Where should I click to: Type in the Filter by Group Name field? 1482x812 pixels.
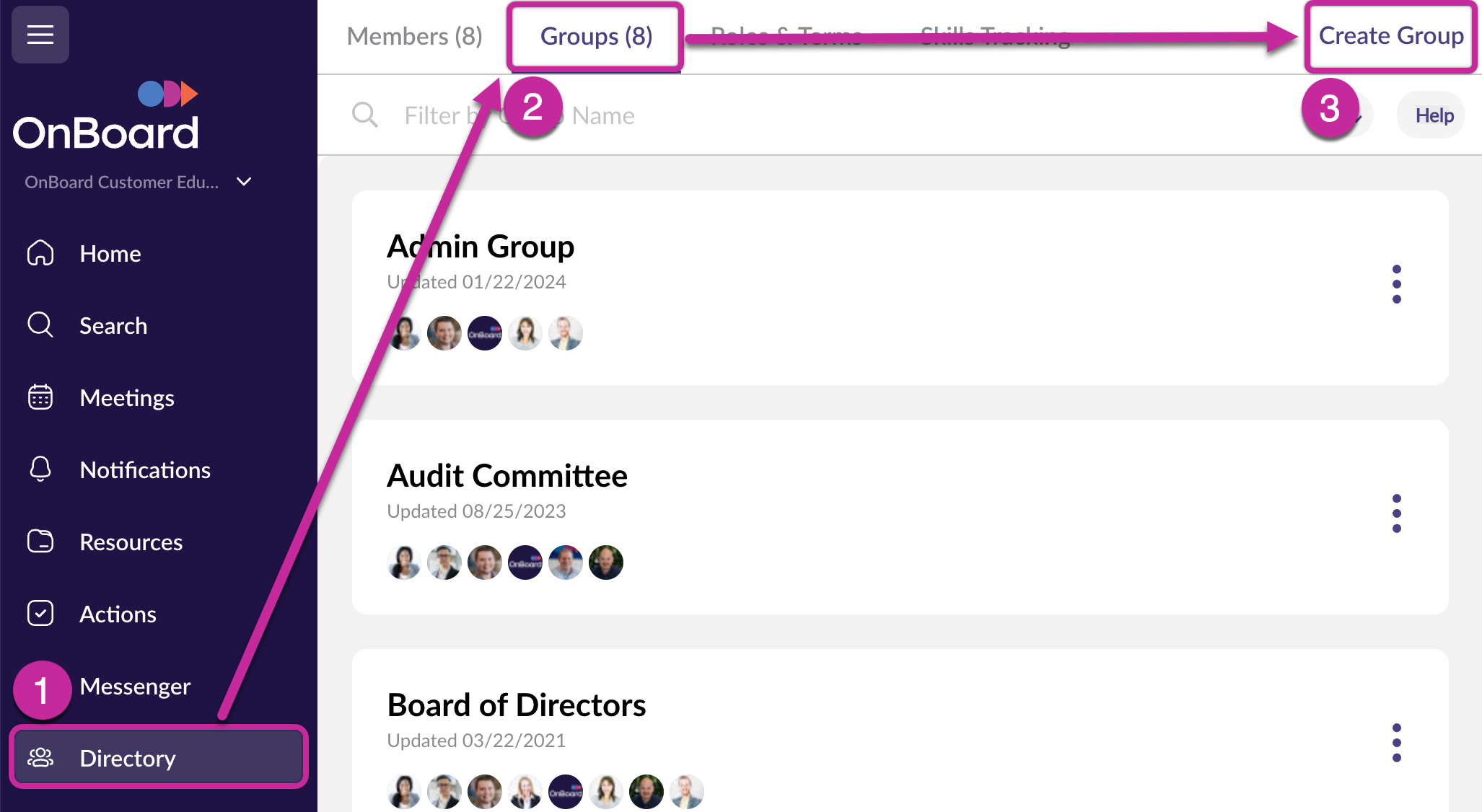click(722, 115)
